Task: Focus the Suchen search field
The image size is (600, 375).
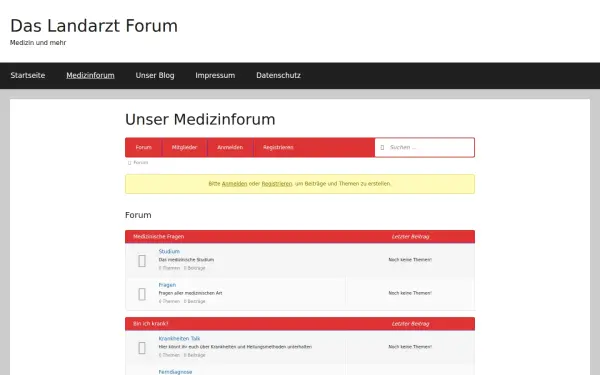Action: (425, 147)
